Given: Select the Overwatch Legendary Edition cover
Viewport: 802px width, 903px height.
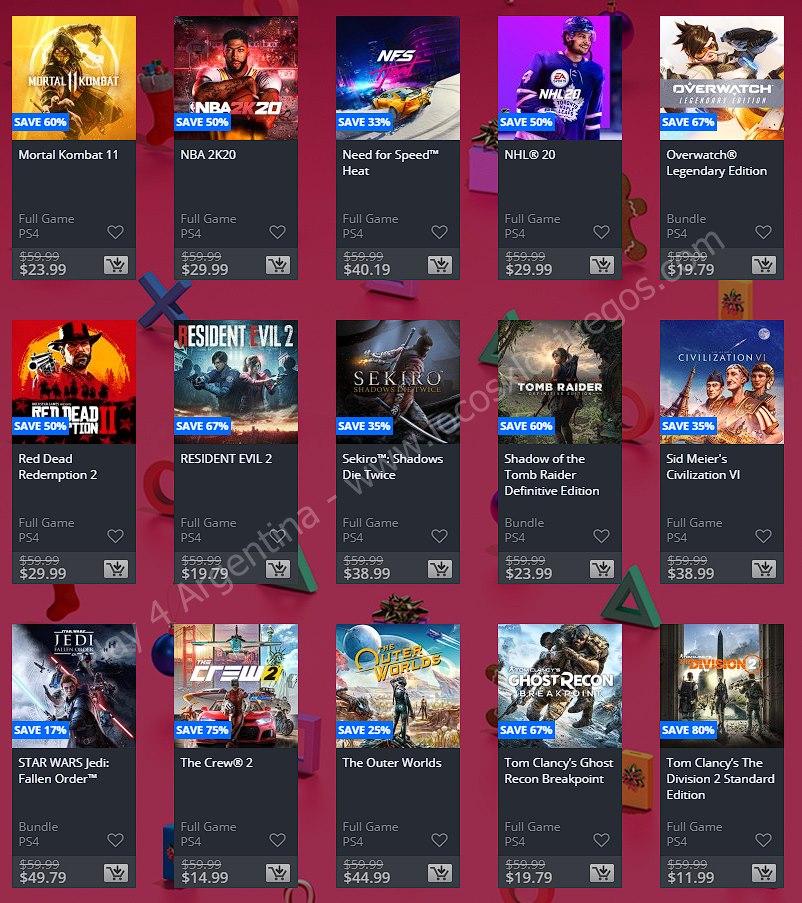Looking at the screenshot, I should (722, 78).
